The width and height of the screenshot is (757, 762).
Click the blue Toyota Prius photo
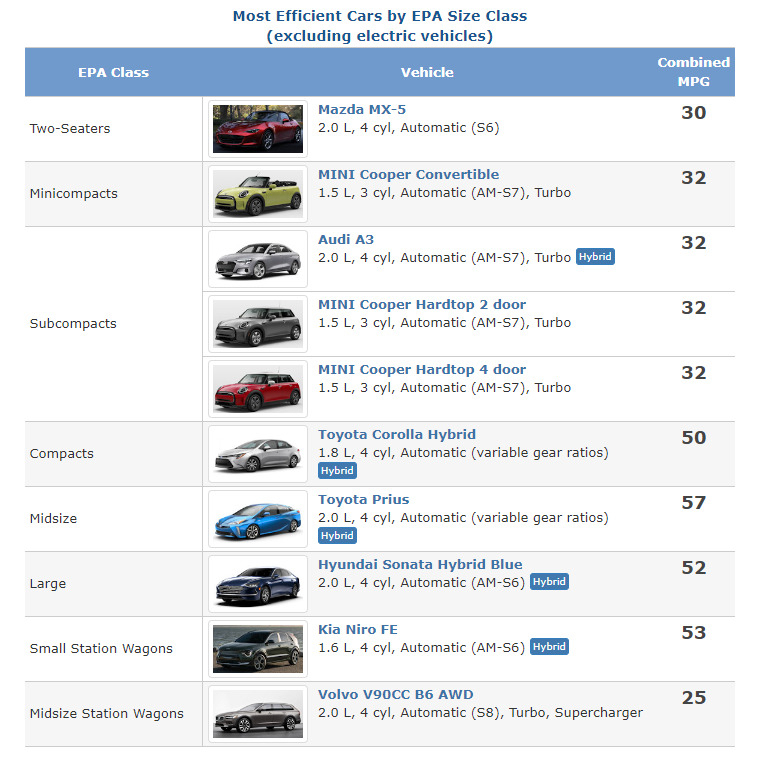[258, 519]
